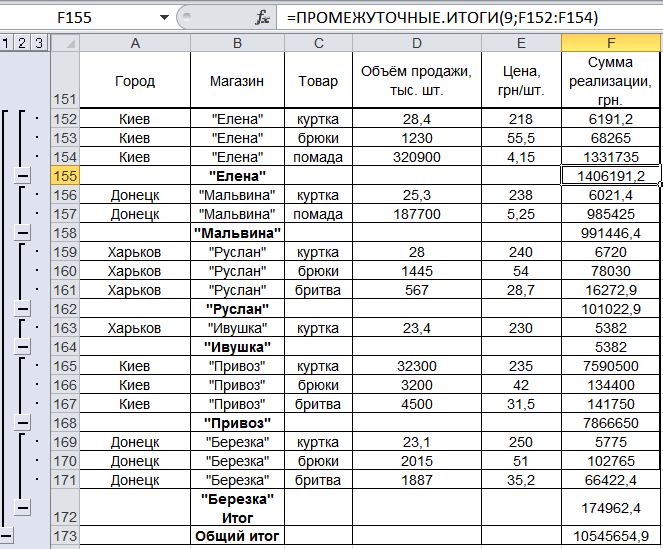Select column E header

[x=521, y=43]
